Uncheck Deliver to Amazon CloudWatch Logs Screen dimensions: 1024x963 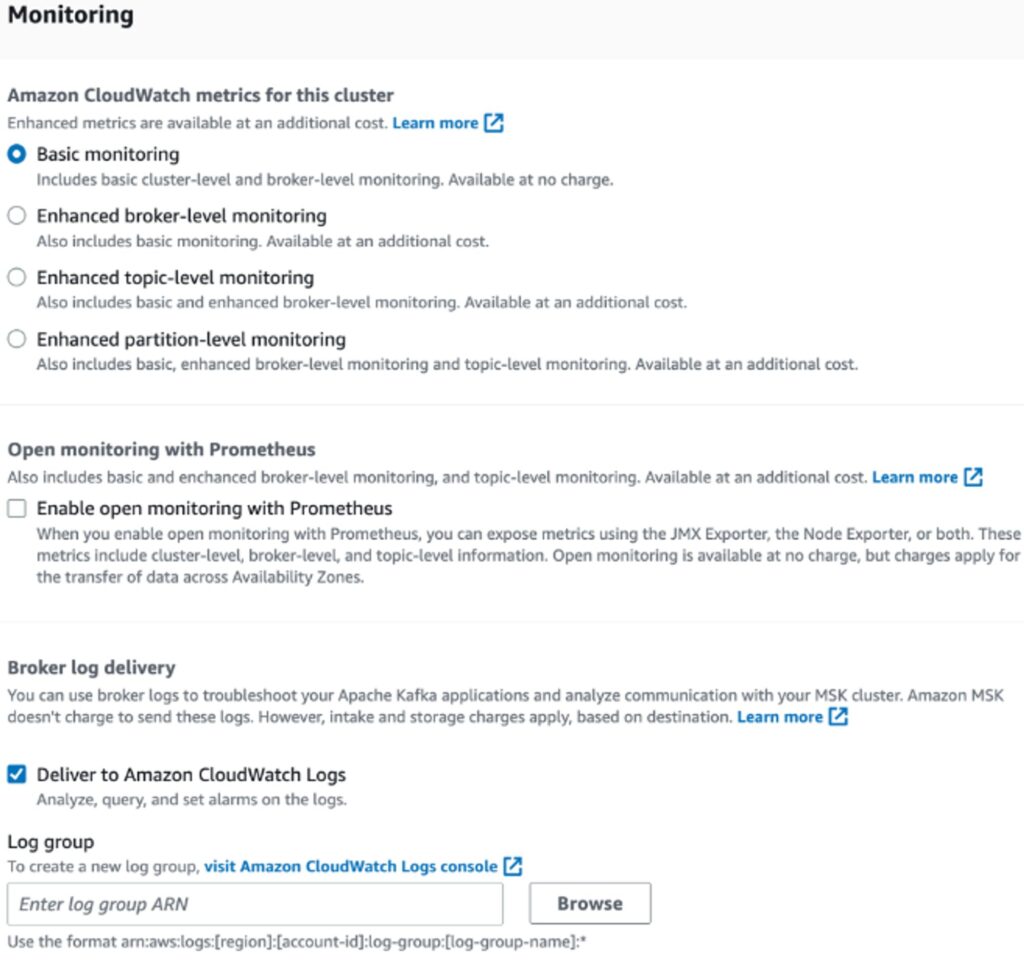pos(16,774)
